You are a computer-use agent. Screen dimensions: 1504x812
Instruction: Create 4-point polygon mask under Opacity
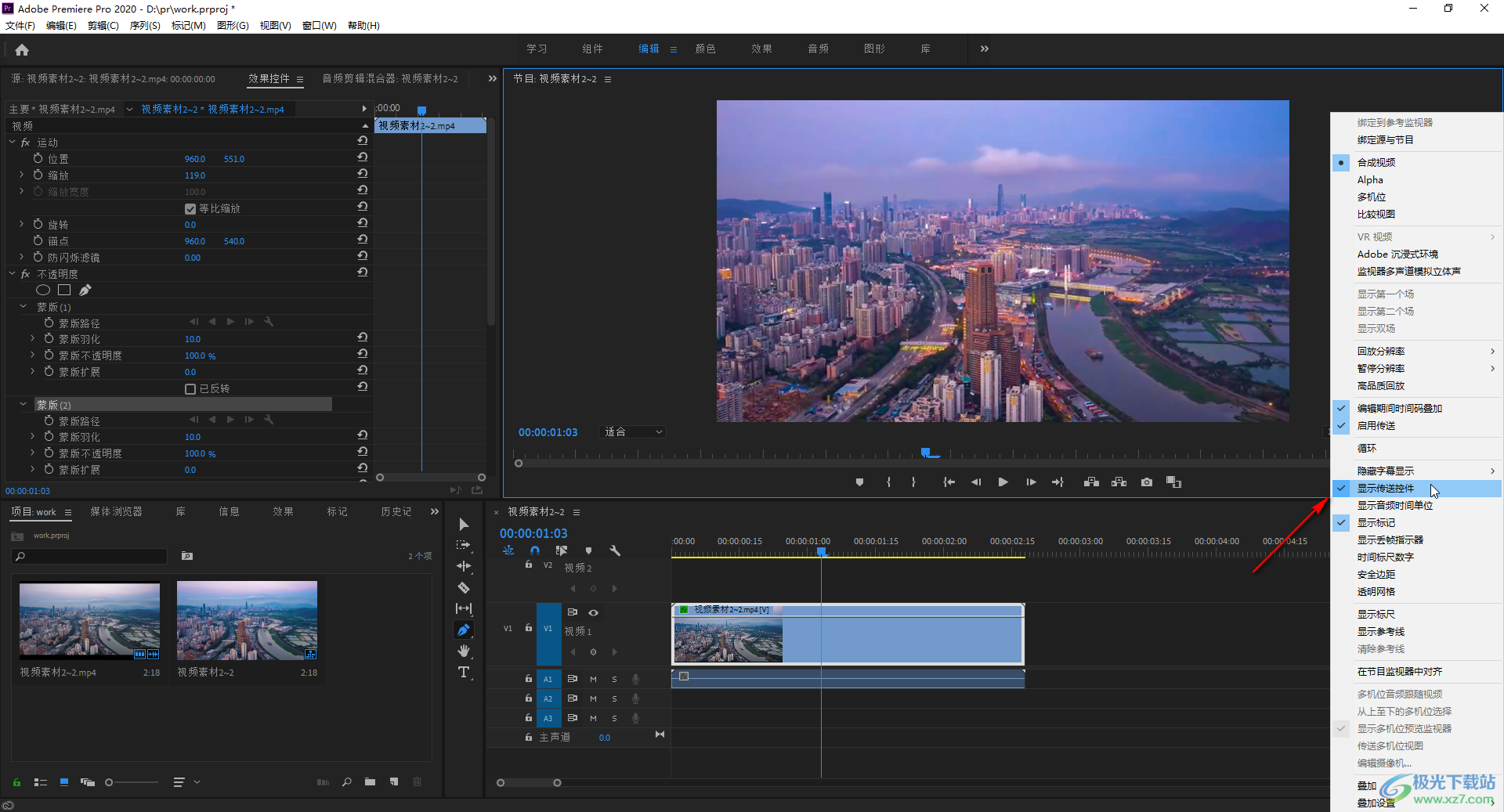(x=64, y=291)
